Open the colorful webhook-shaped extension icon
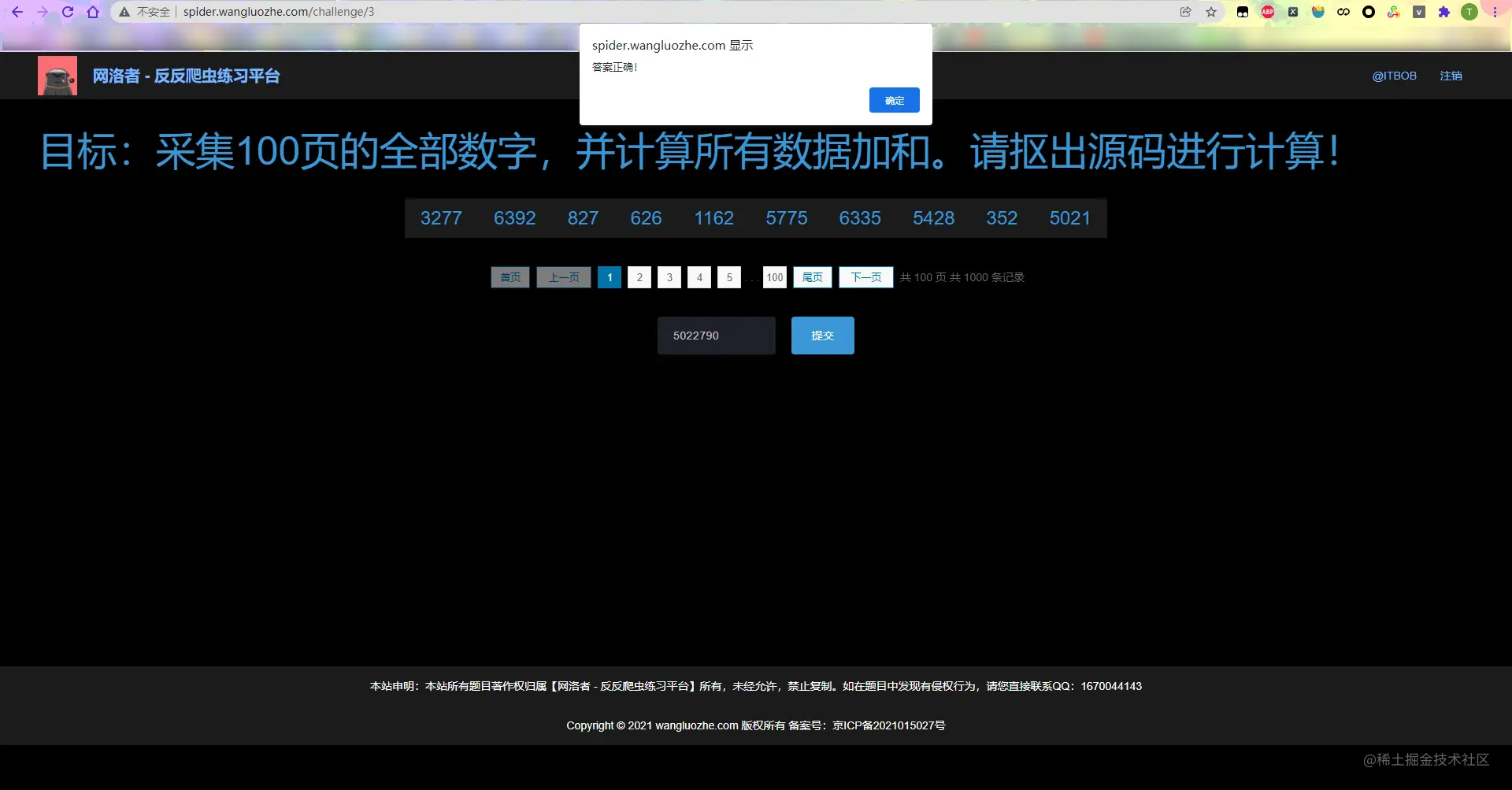 (1394, 12)
